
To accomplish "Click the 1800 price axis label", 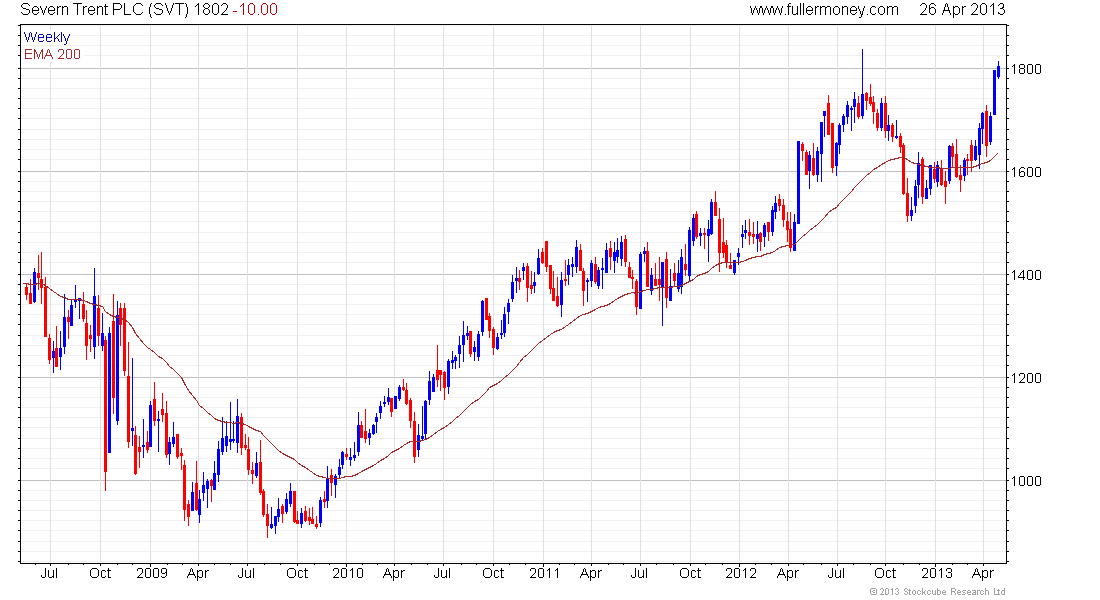I will [x=1025, y=69].
